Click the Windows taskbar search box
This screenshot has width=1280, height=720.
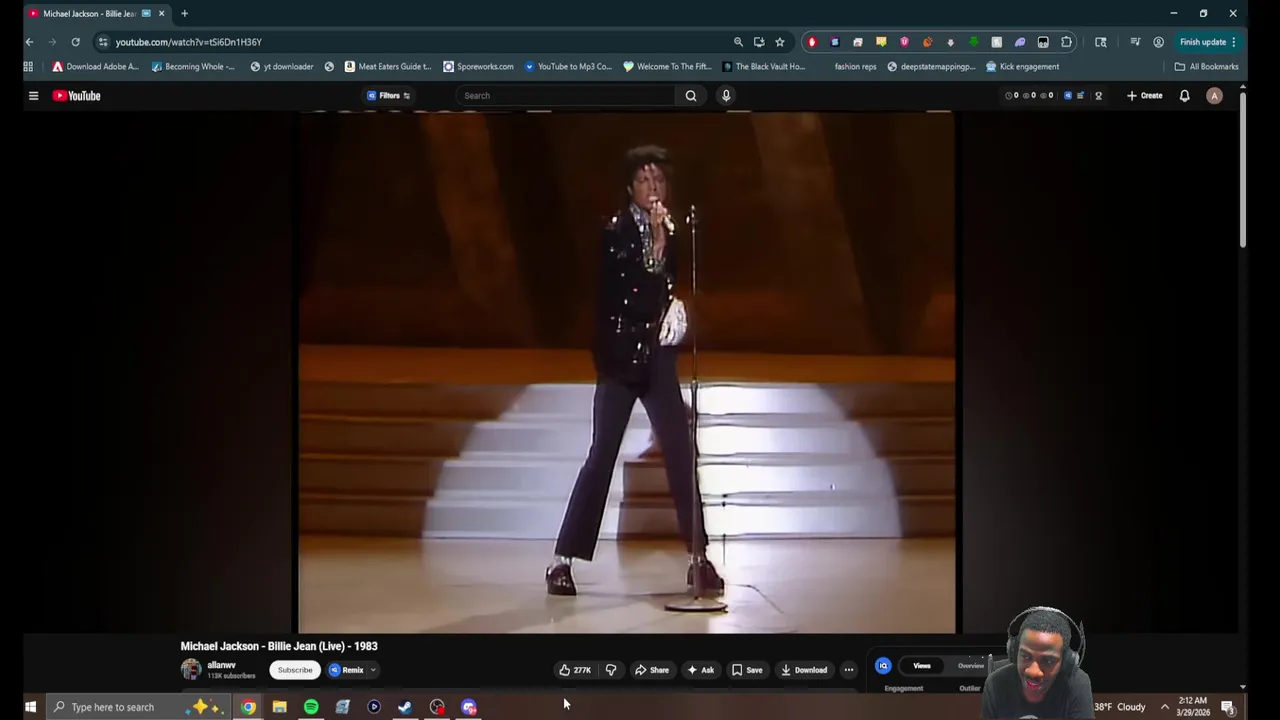138,707
